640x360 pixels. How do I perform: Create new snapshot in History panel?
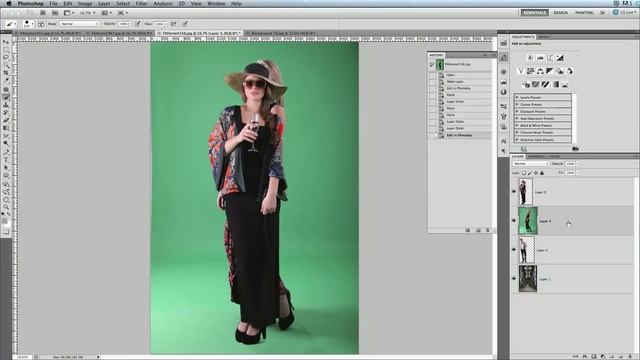478,230
